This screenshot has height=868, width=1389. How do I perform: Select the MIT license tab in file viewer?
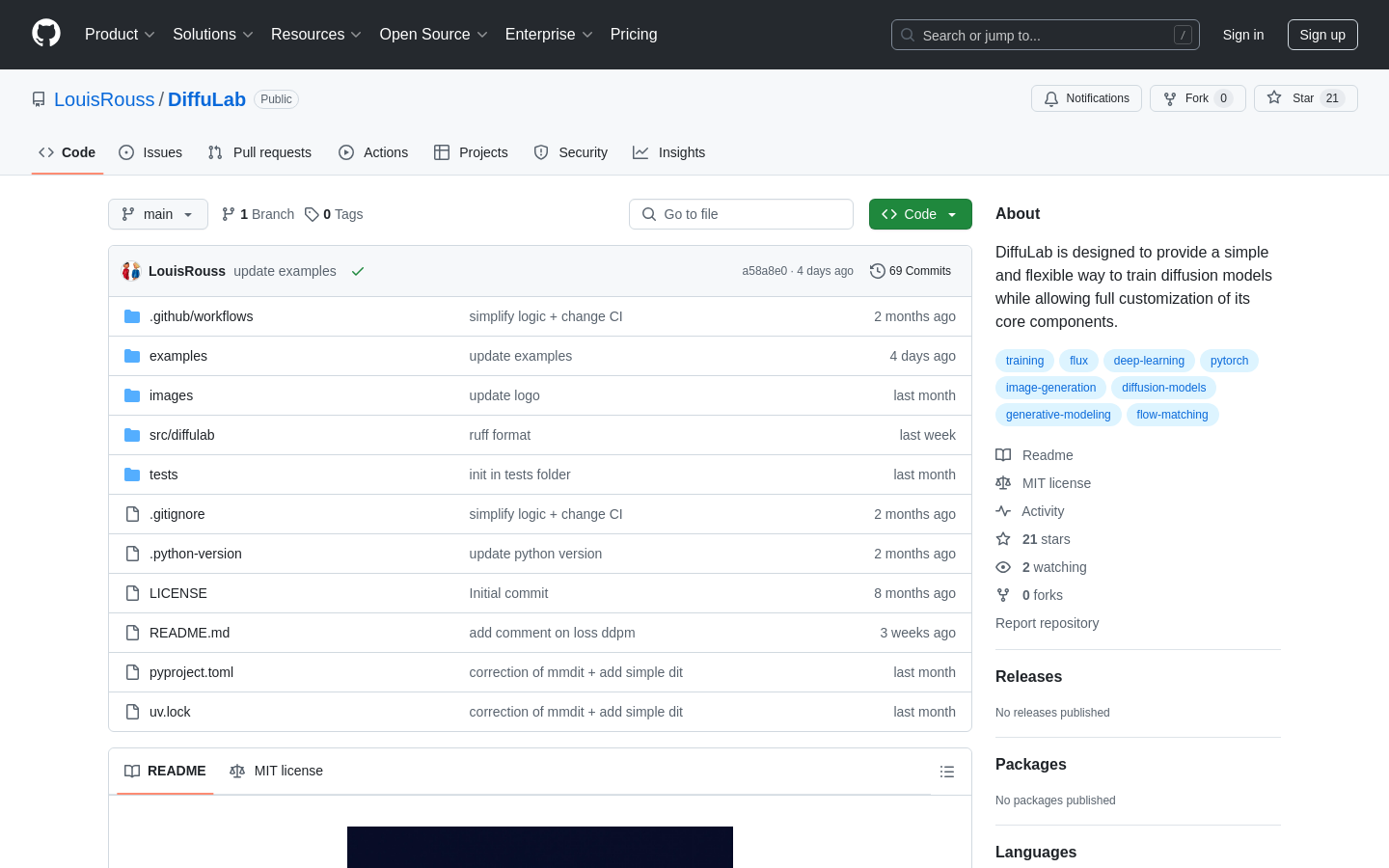(x=276, y=771)
